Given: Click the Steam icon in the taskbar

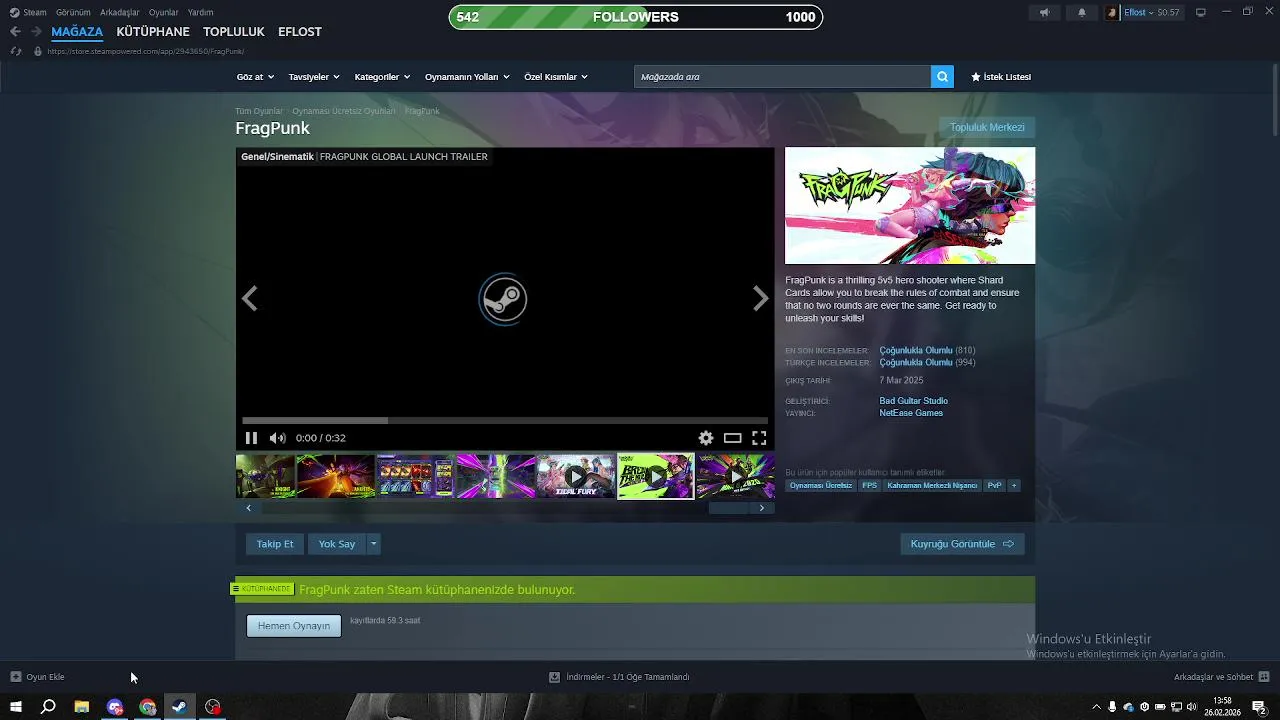Looking at the screenshot, I should click(180, 707).
